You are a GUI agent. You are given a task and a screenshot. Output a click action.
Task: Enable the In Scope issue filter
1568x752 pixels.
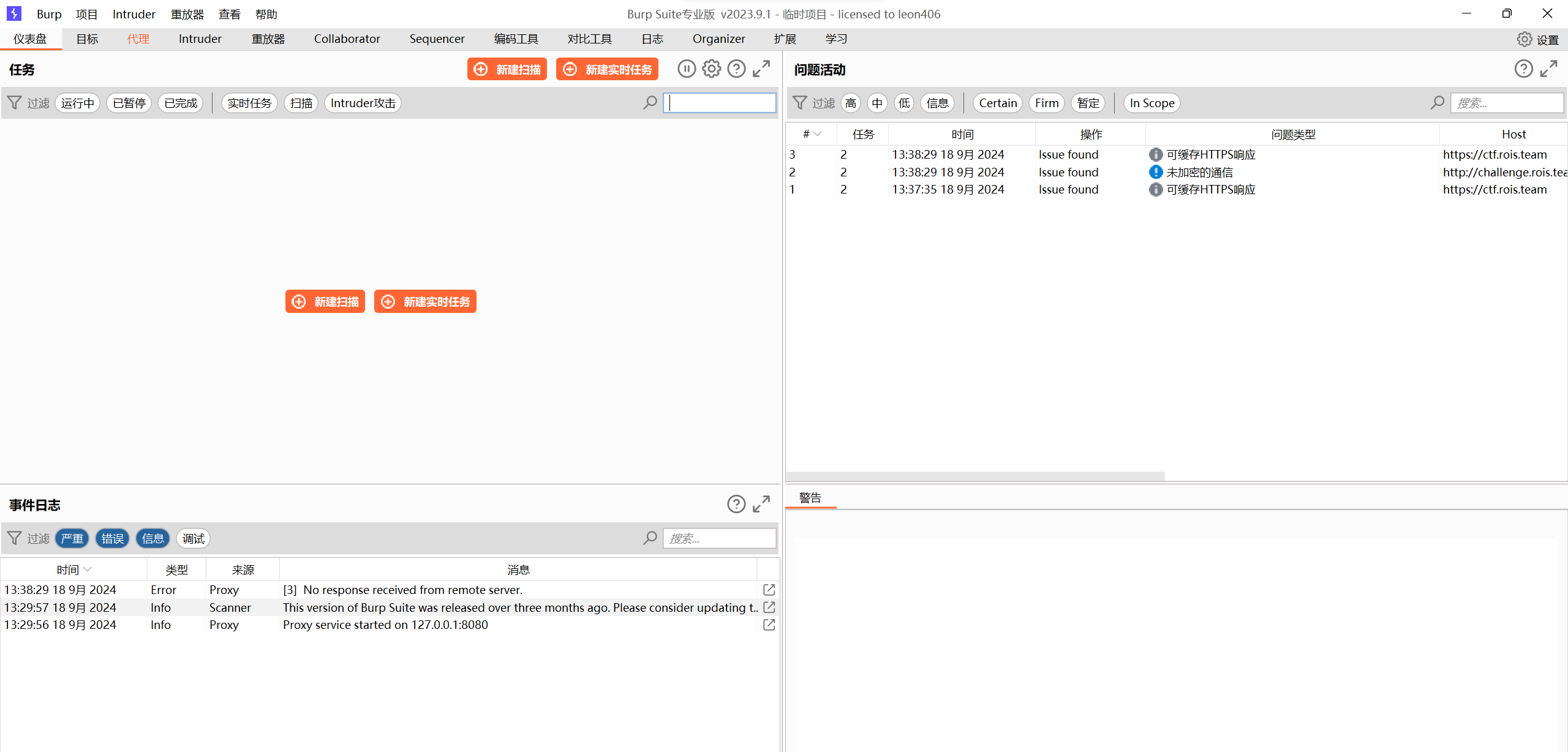1151,103
